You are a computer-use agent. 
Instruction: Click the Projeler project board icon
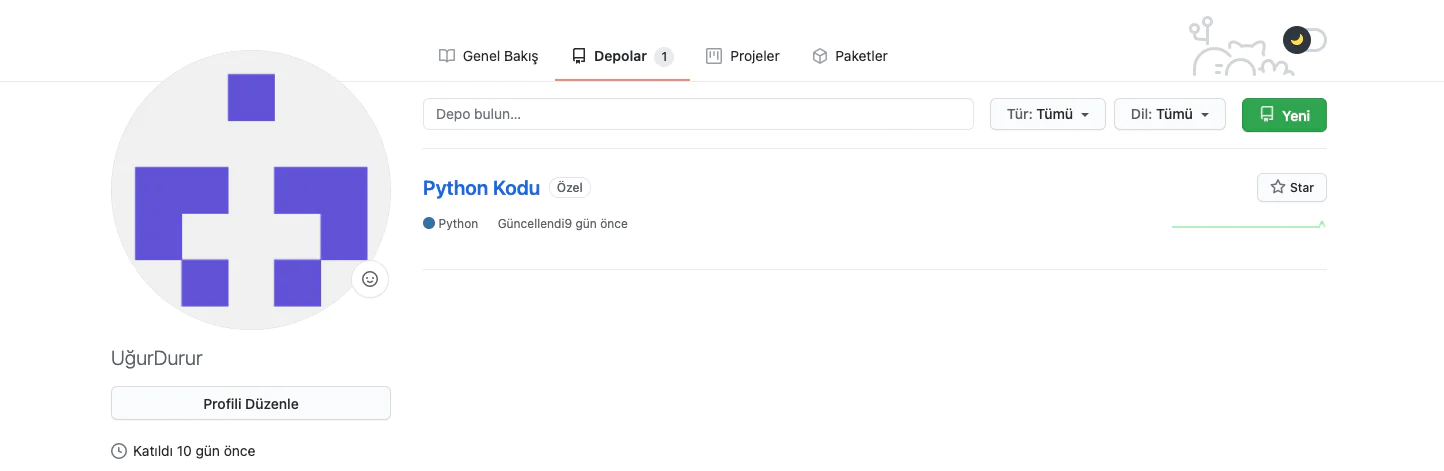tap(714, 56)
